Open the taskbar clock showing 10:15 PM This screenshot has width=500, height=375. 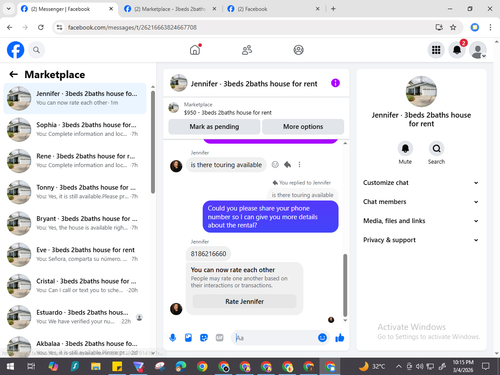(463, 366)
